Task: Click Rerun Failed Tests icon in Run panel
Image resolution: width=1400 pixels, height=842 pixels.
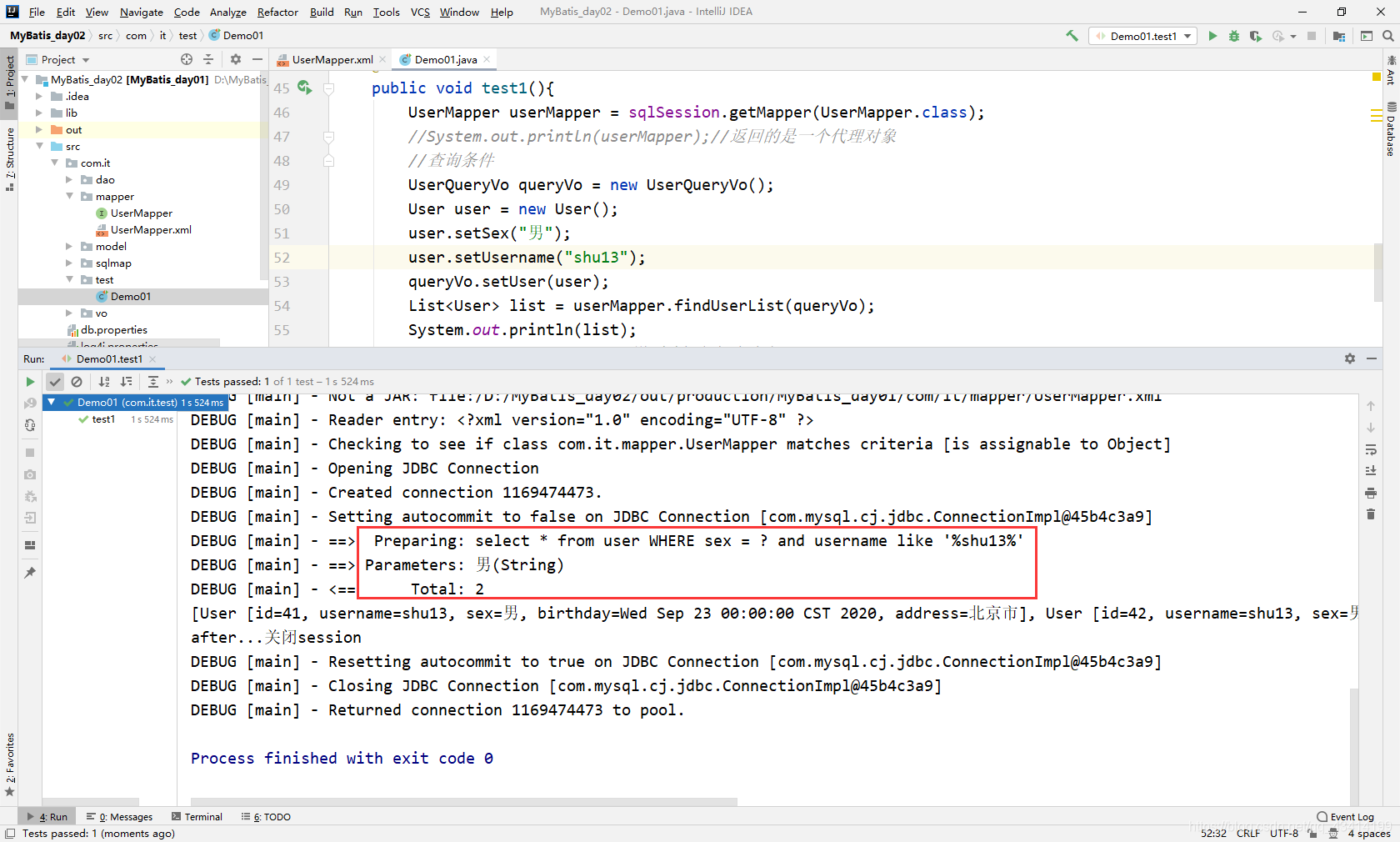Action: 30,403
